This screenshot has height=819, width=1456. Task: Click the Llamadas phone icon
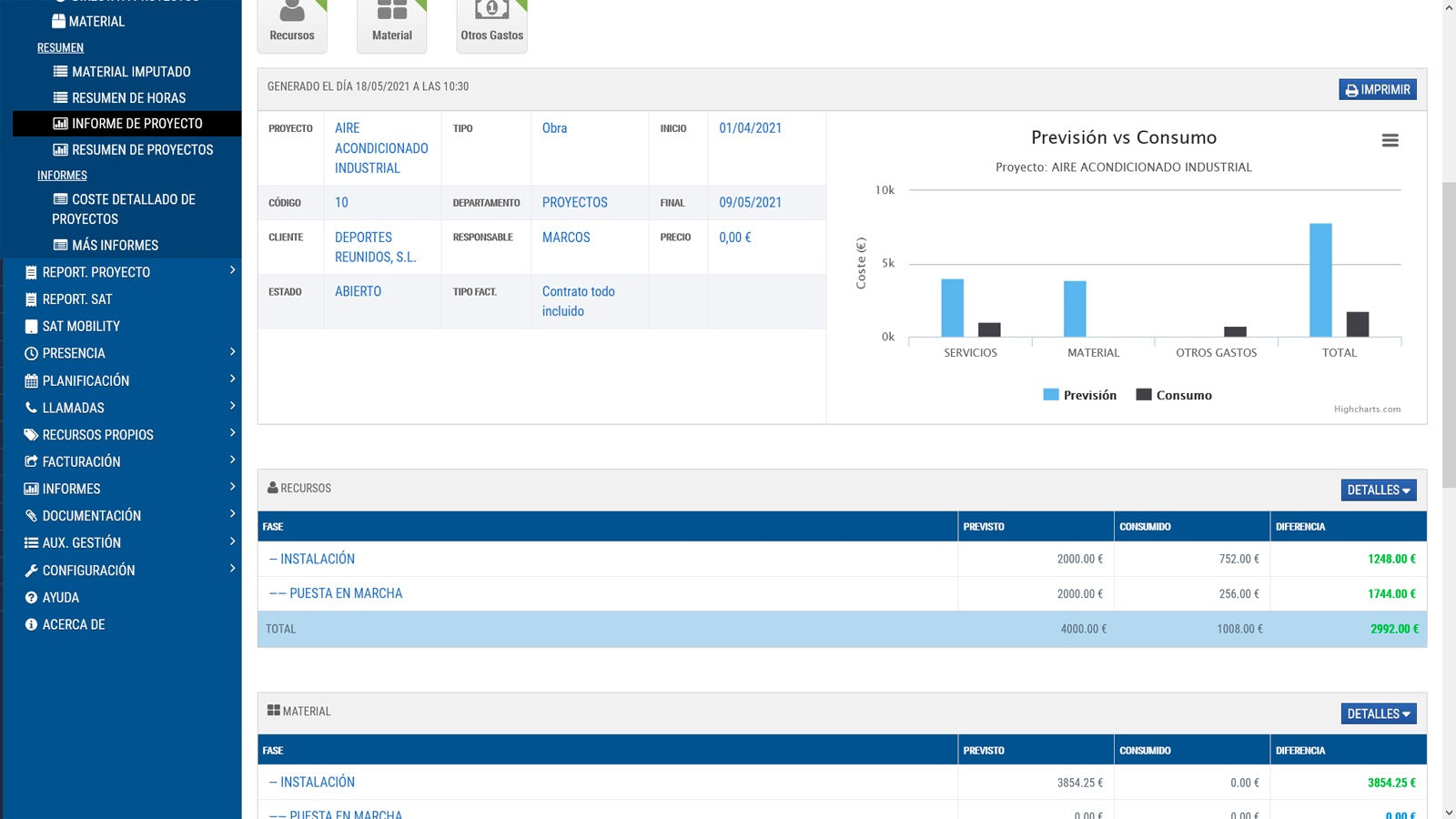31,408
